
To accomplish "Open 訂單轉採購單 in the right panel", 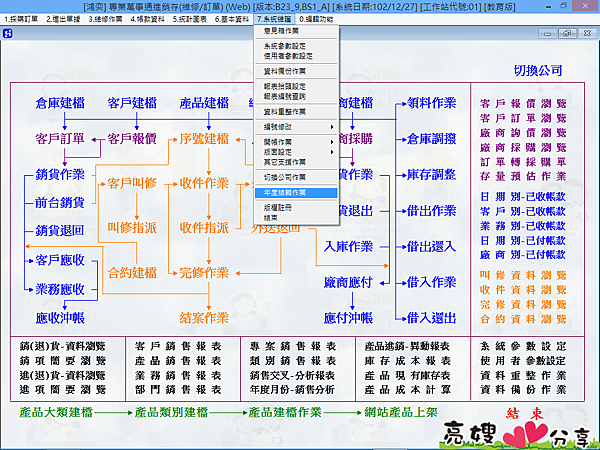I will tap(523, 162).
